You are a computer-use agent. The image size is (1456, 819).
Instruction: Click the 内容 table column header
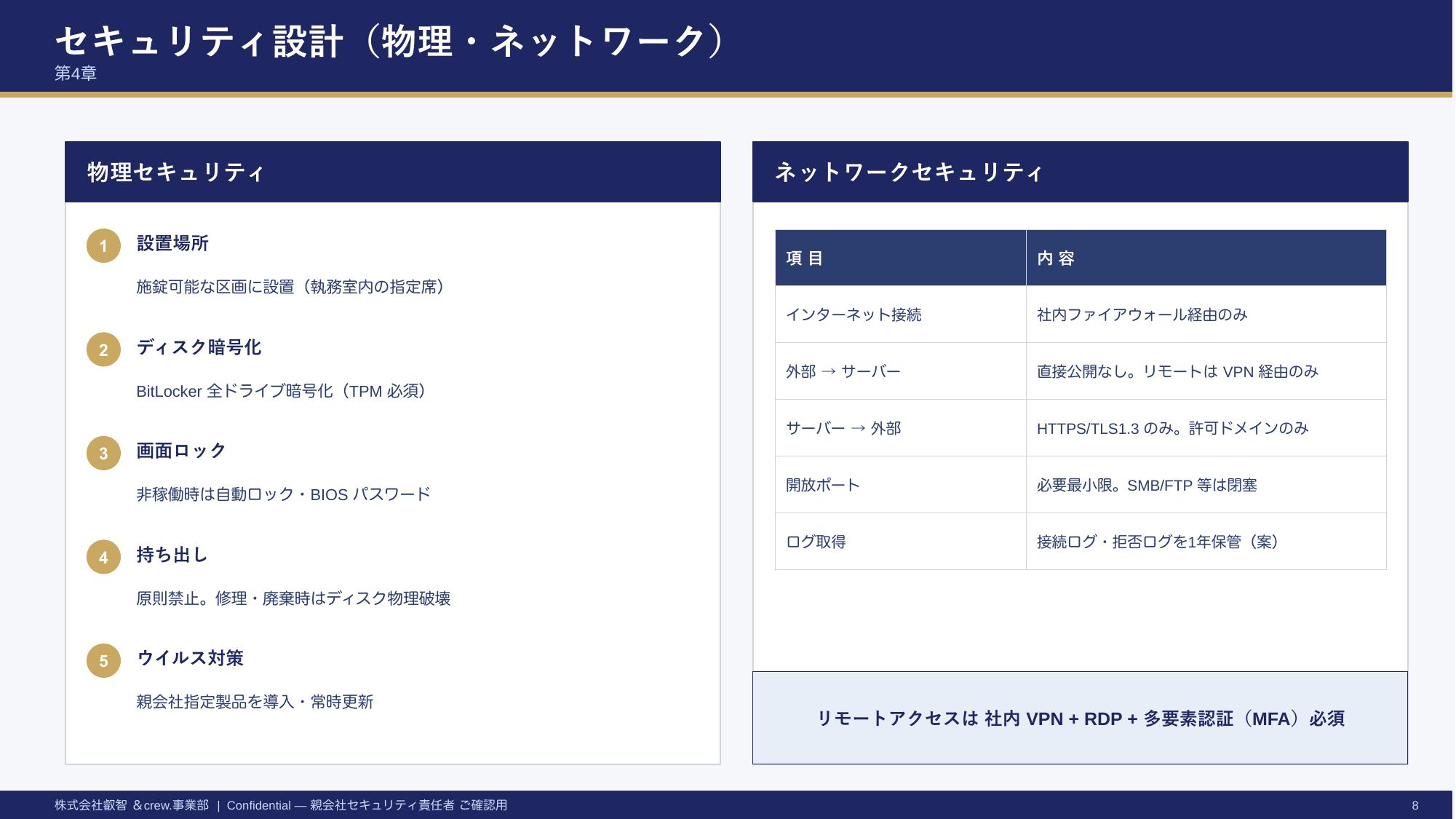1206,258
